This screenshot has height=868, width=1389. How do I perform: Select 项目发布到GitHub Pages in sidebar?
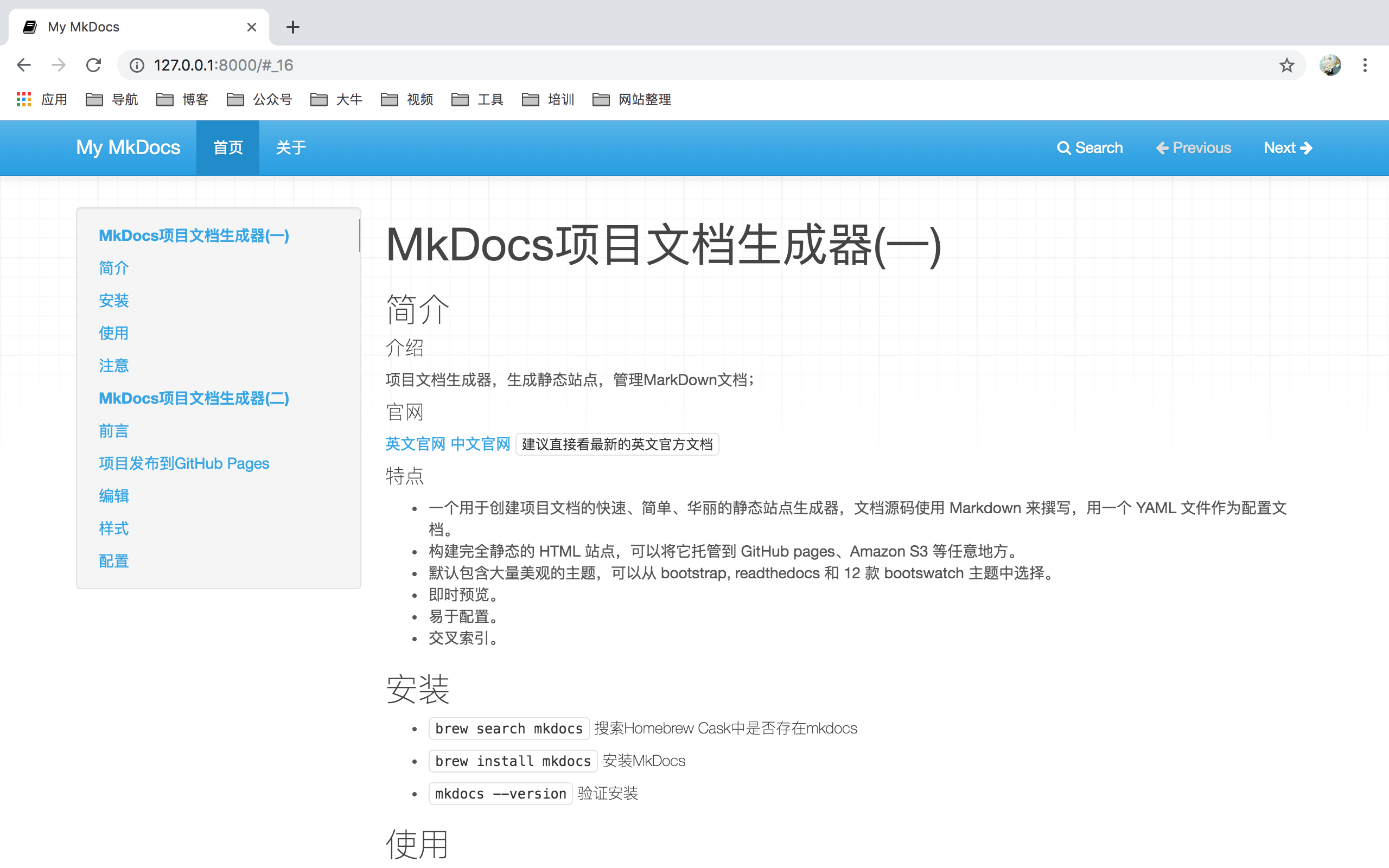click(184, 463)
